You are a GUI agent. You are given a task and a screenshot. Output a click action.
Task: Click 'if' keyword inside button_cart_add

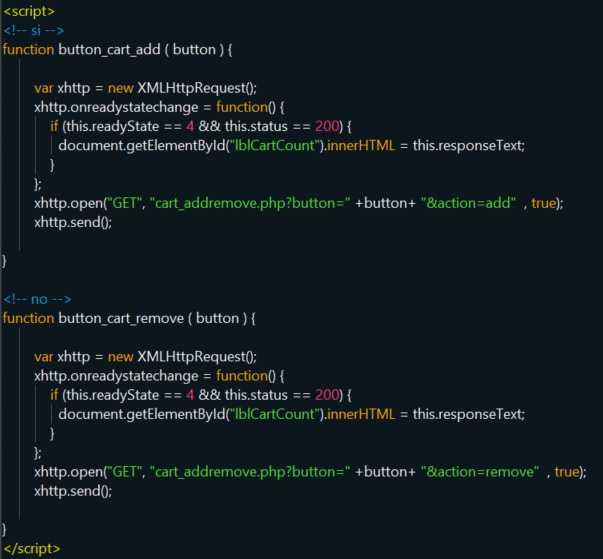[54, 126]
